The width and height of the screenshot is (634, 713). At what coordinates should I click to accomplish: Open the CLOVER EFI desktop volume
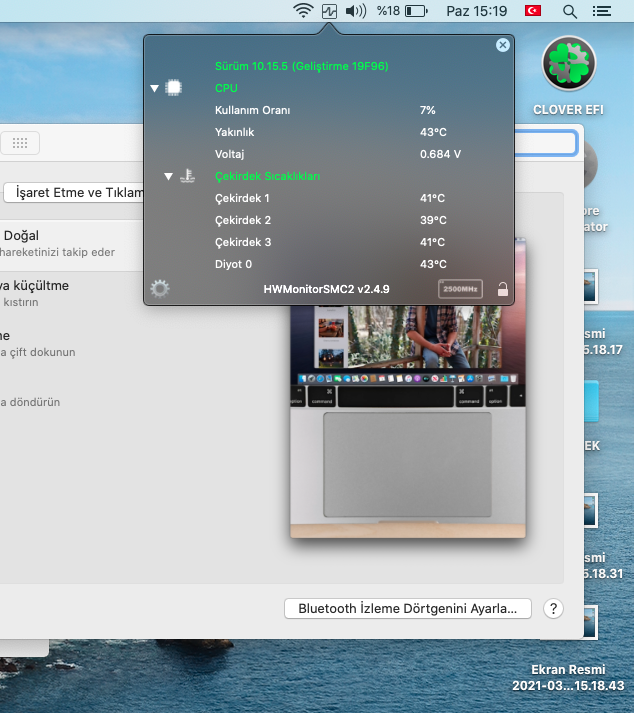tap(569, 74)
